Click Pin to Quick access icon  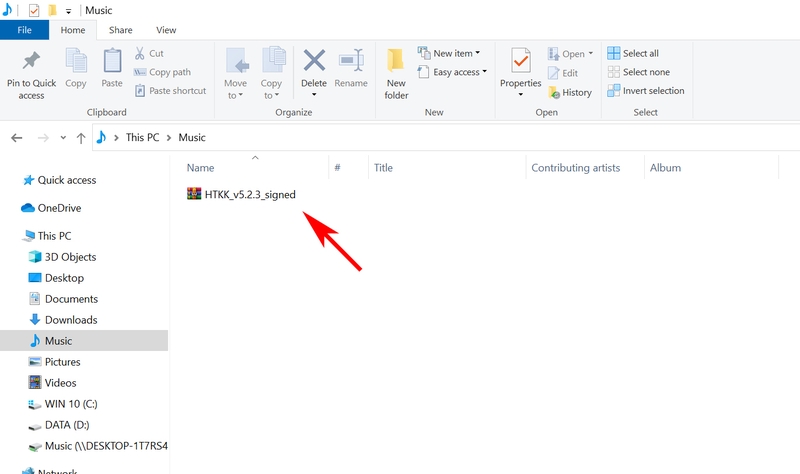31,61
